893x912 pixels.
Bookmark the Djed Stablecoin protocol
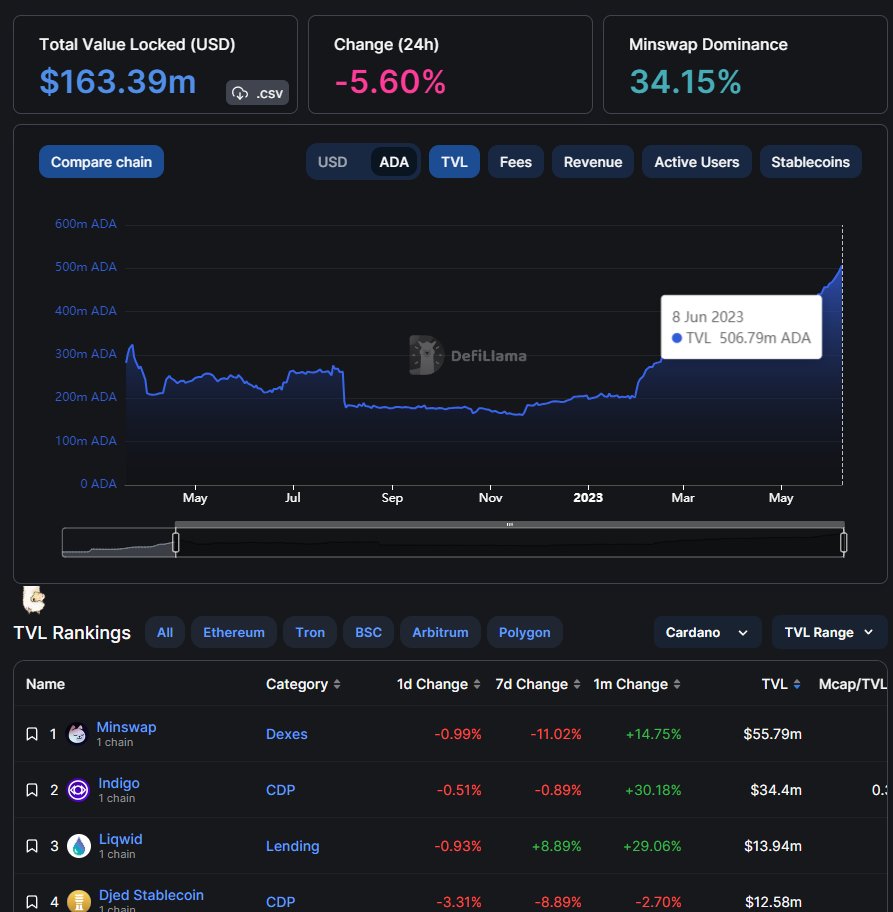coord(32,902)
